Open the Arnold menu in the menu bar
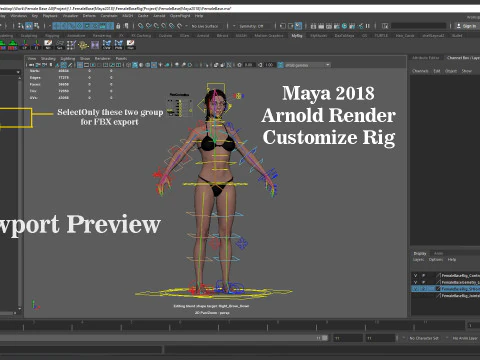The width and height of the screenshot is (480, 360). 159,16
